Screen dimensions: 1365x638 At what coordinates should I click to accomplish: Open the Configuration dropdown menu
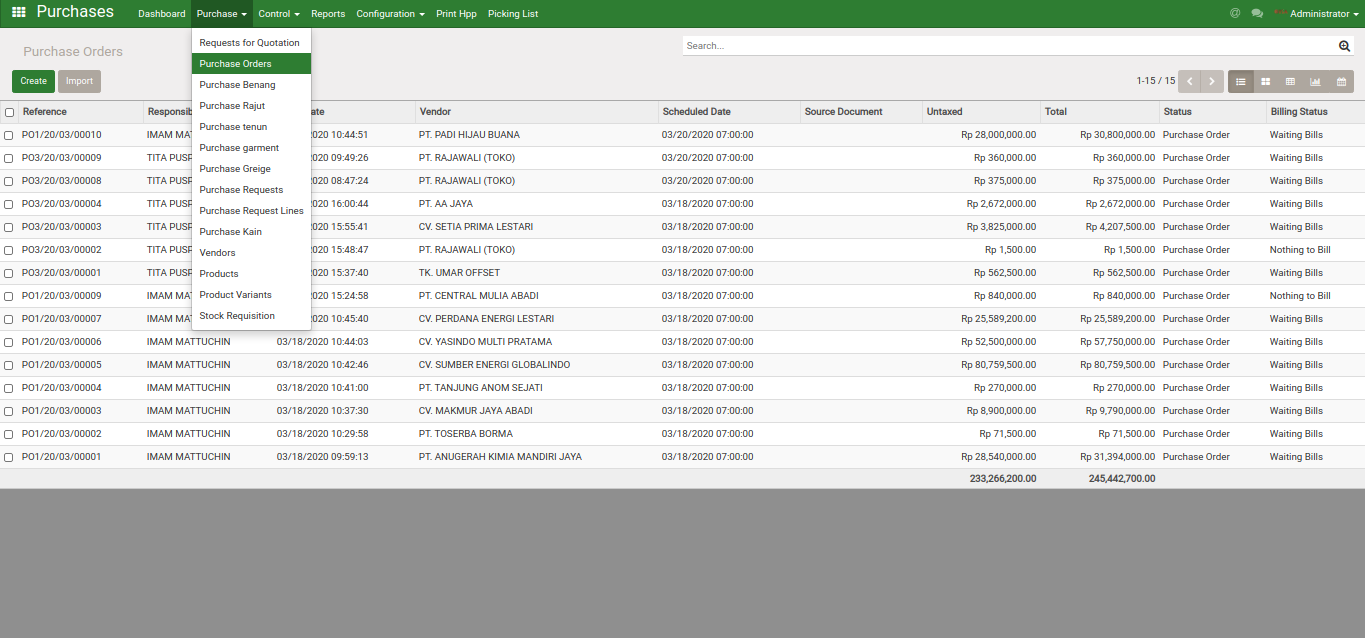390,14
